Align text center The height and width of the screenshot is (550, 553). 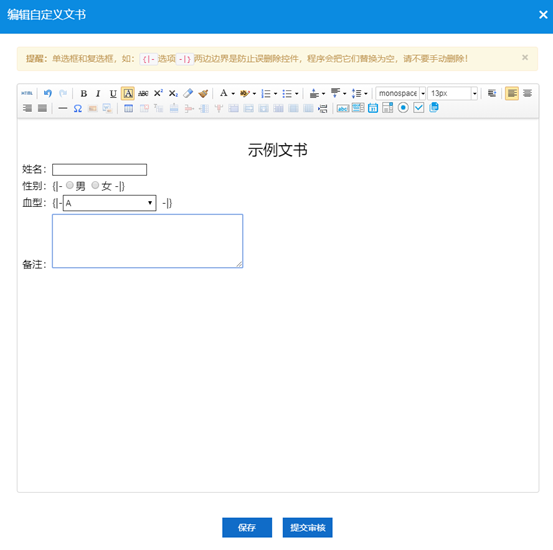coord(527,93)
